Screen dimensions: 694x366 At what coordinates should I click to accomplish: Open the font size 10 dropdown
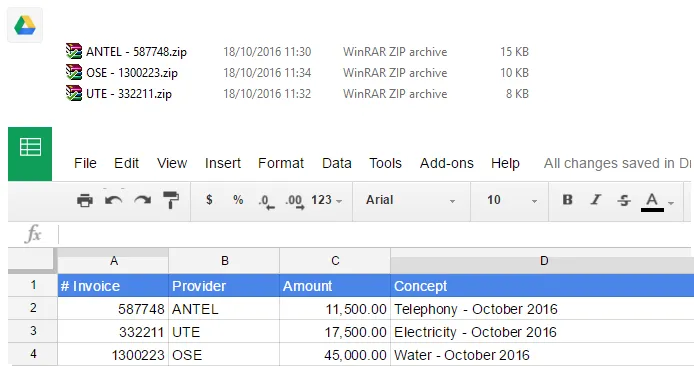pyautogui.click(x=512, y=200)
